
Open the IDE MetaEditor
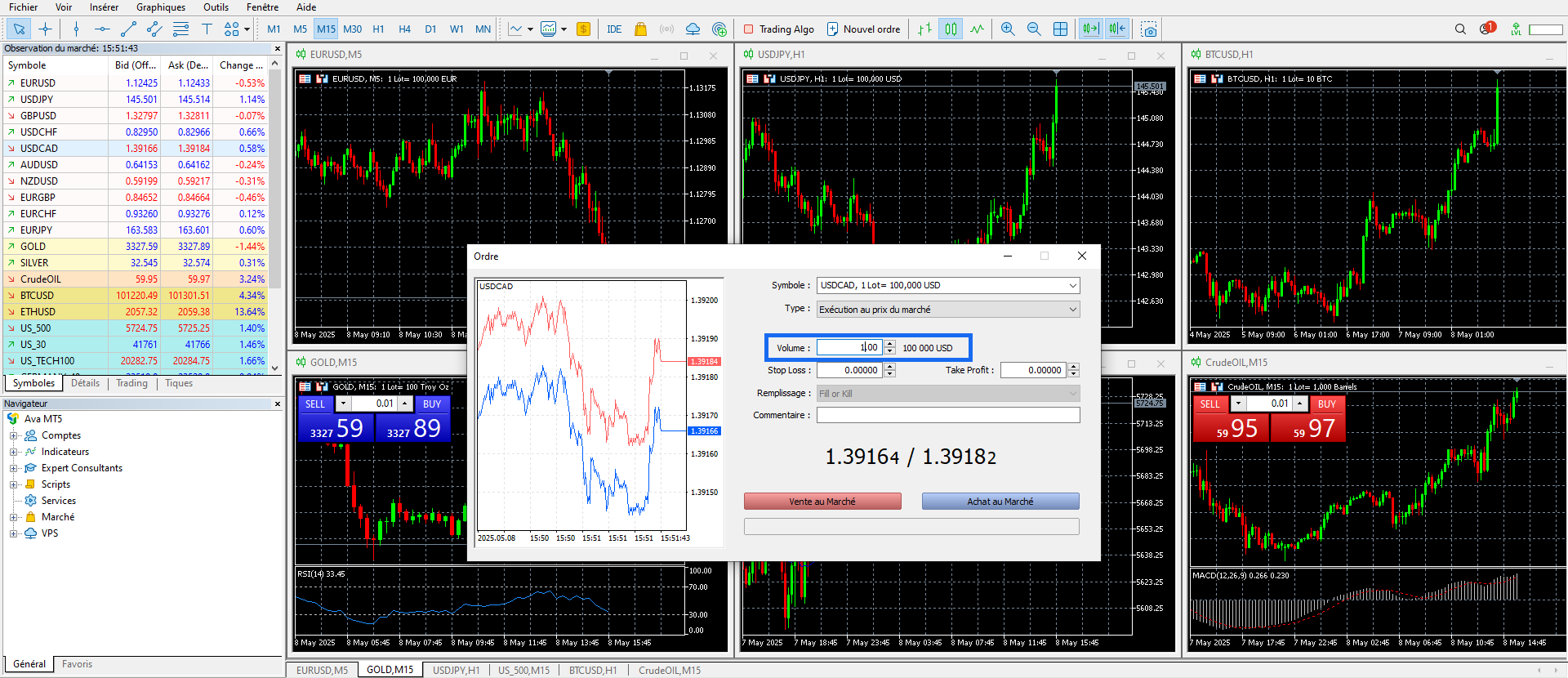click(x=614, y=29)
